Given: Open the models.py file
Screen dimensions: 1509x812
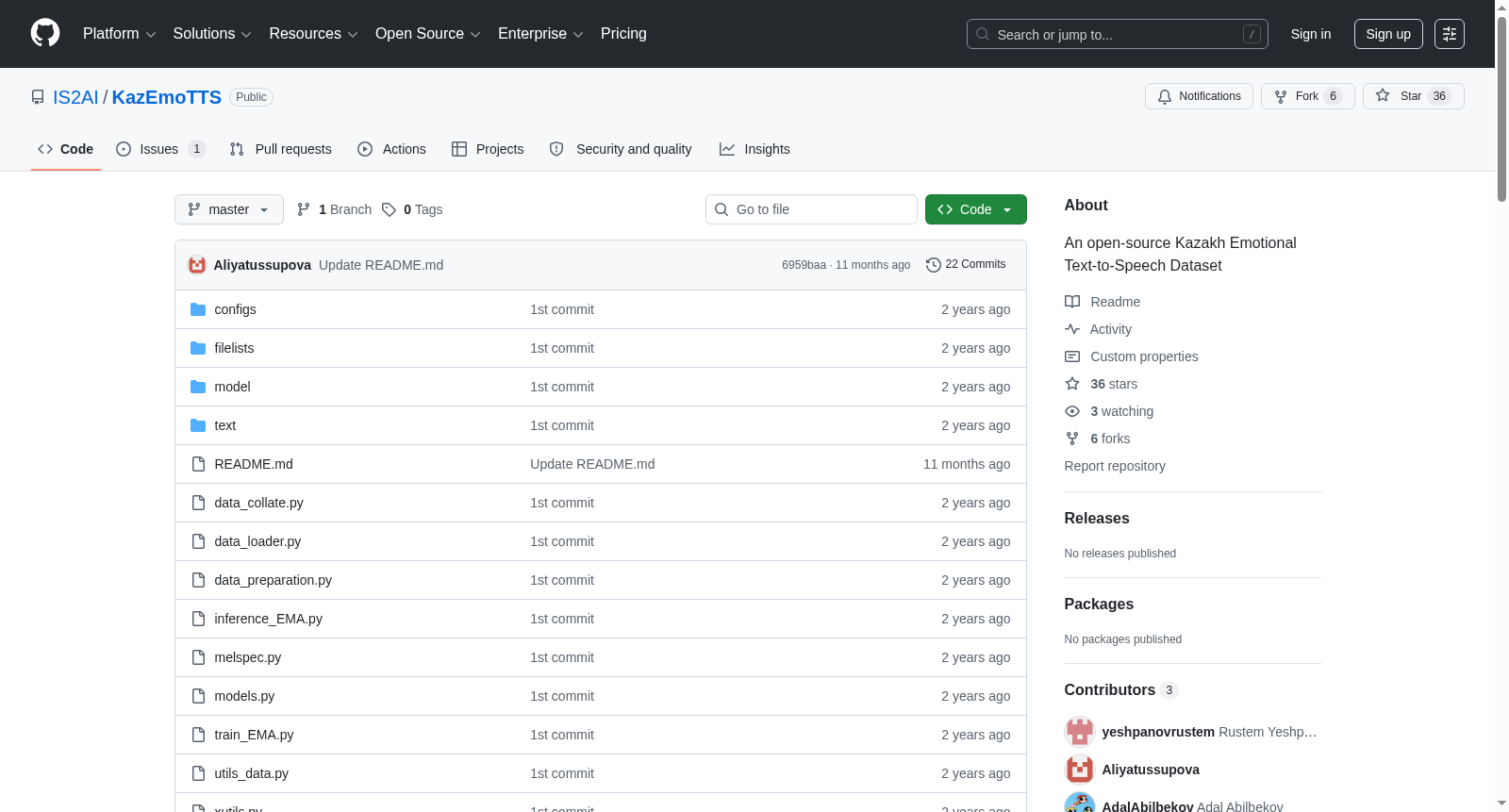Looking at the screenshot, I should [244, 696].
